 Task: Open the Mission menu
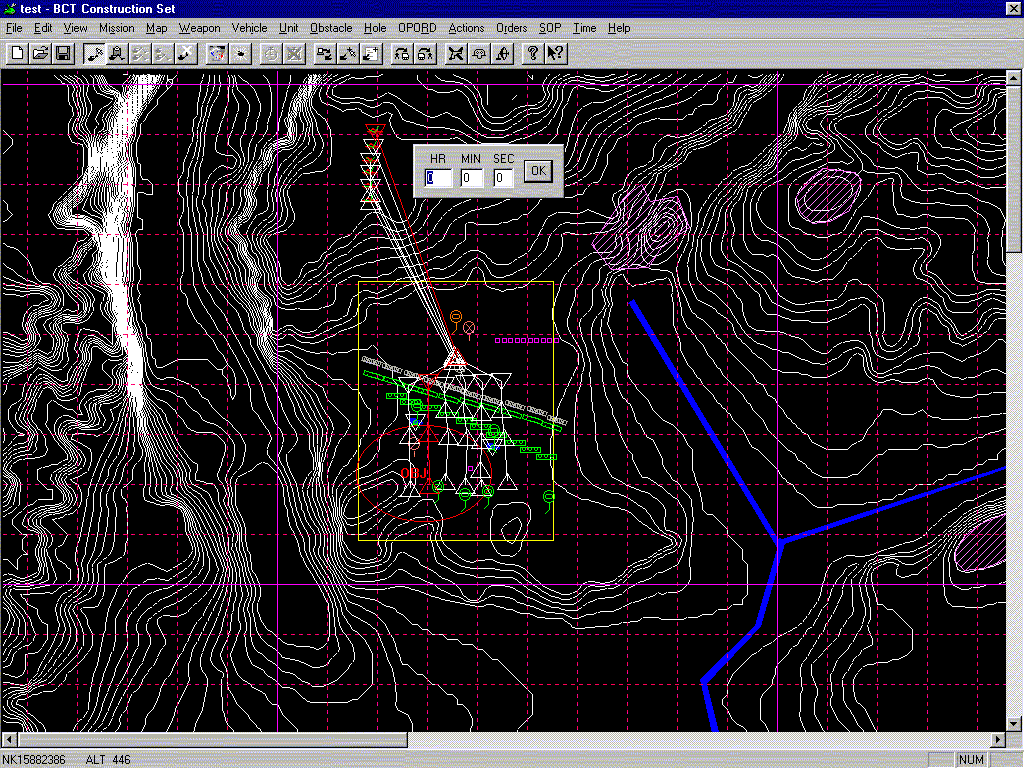[116, 28]
